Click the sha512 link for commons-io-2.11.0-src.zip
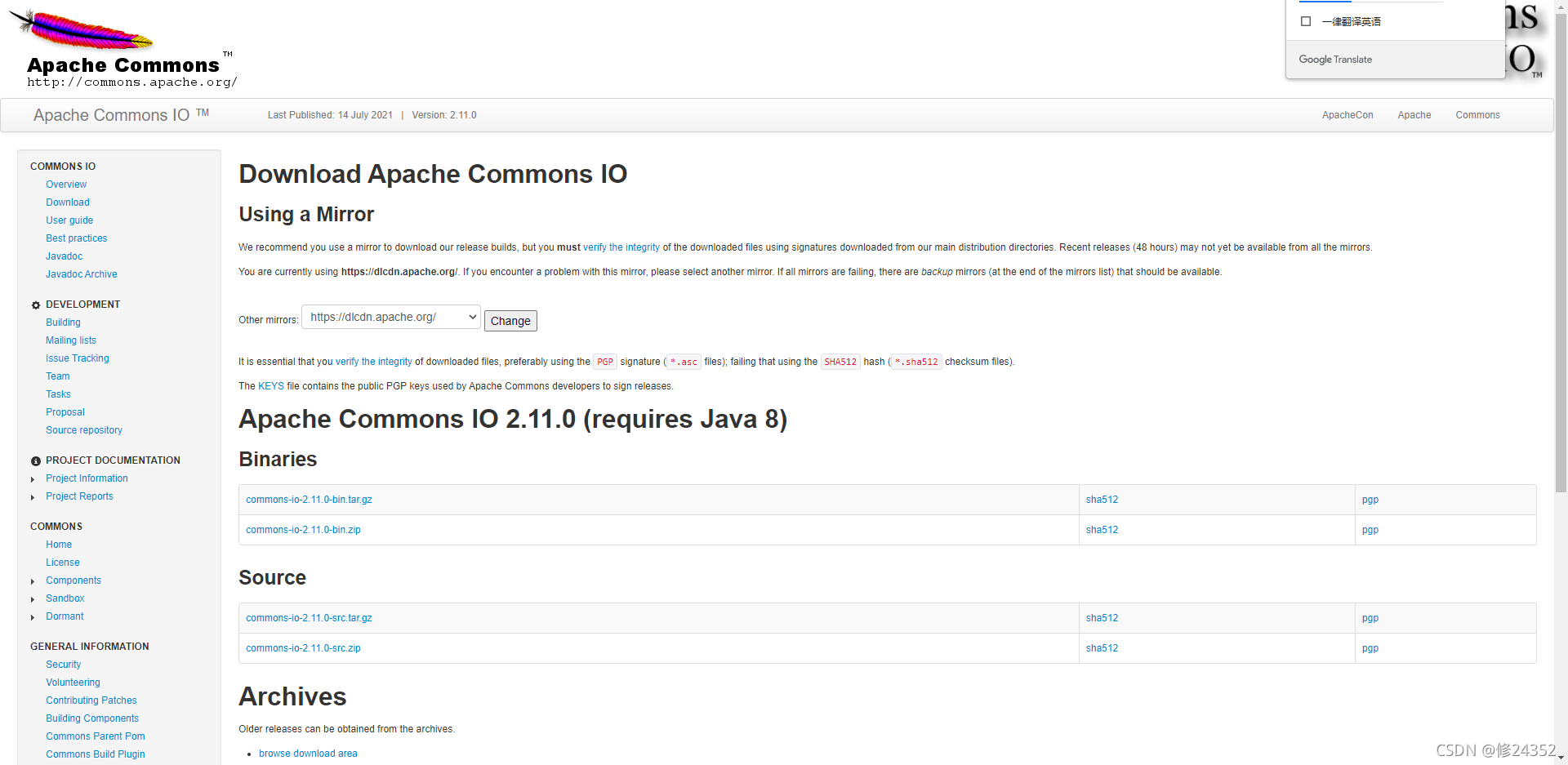 tap(1102, 647)
